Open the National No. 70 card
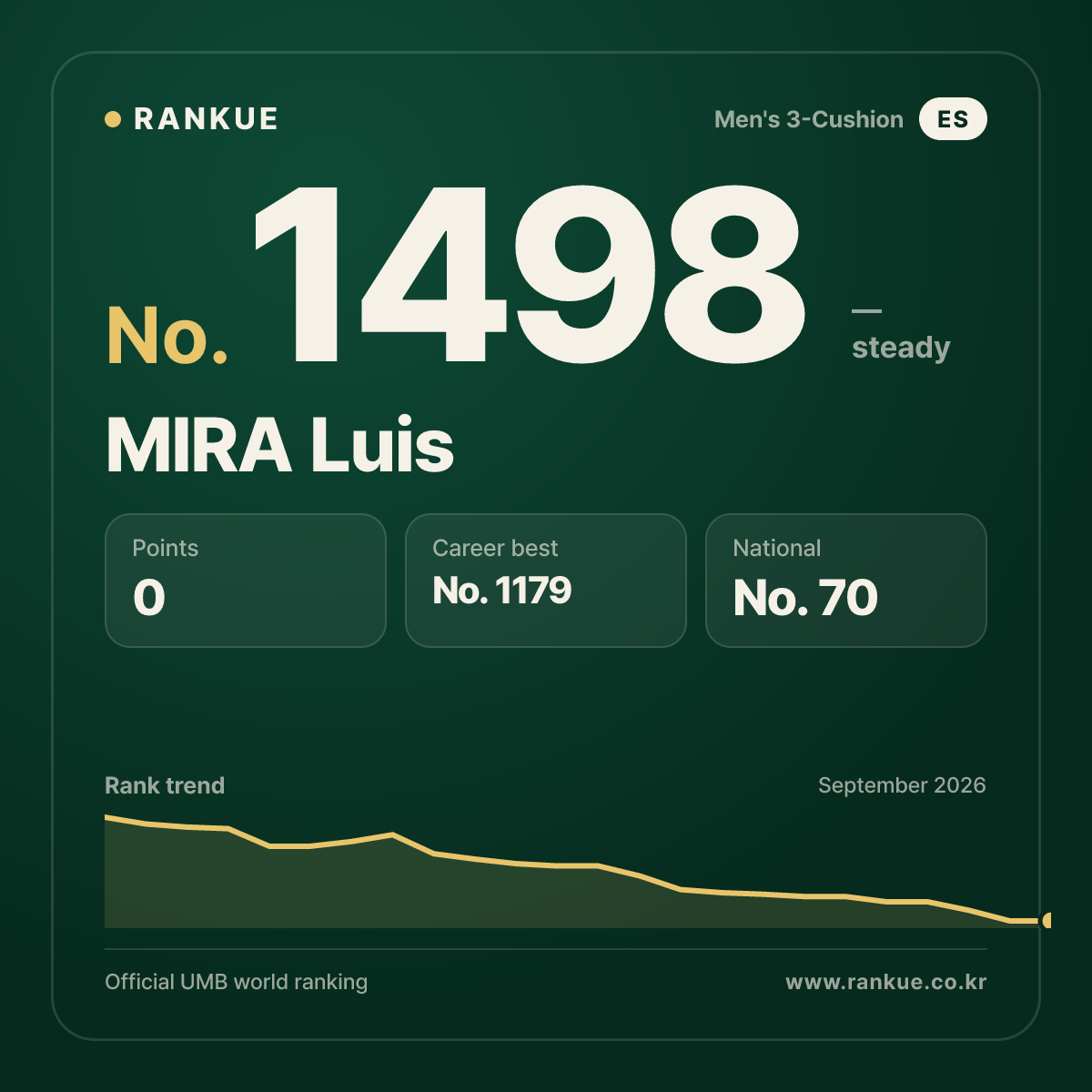 click(846, 581)
